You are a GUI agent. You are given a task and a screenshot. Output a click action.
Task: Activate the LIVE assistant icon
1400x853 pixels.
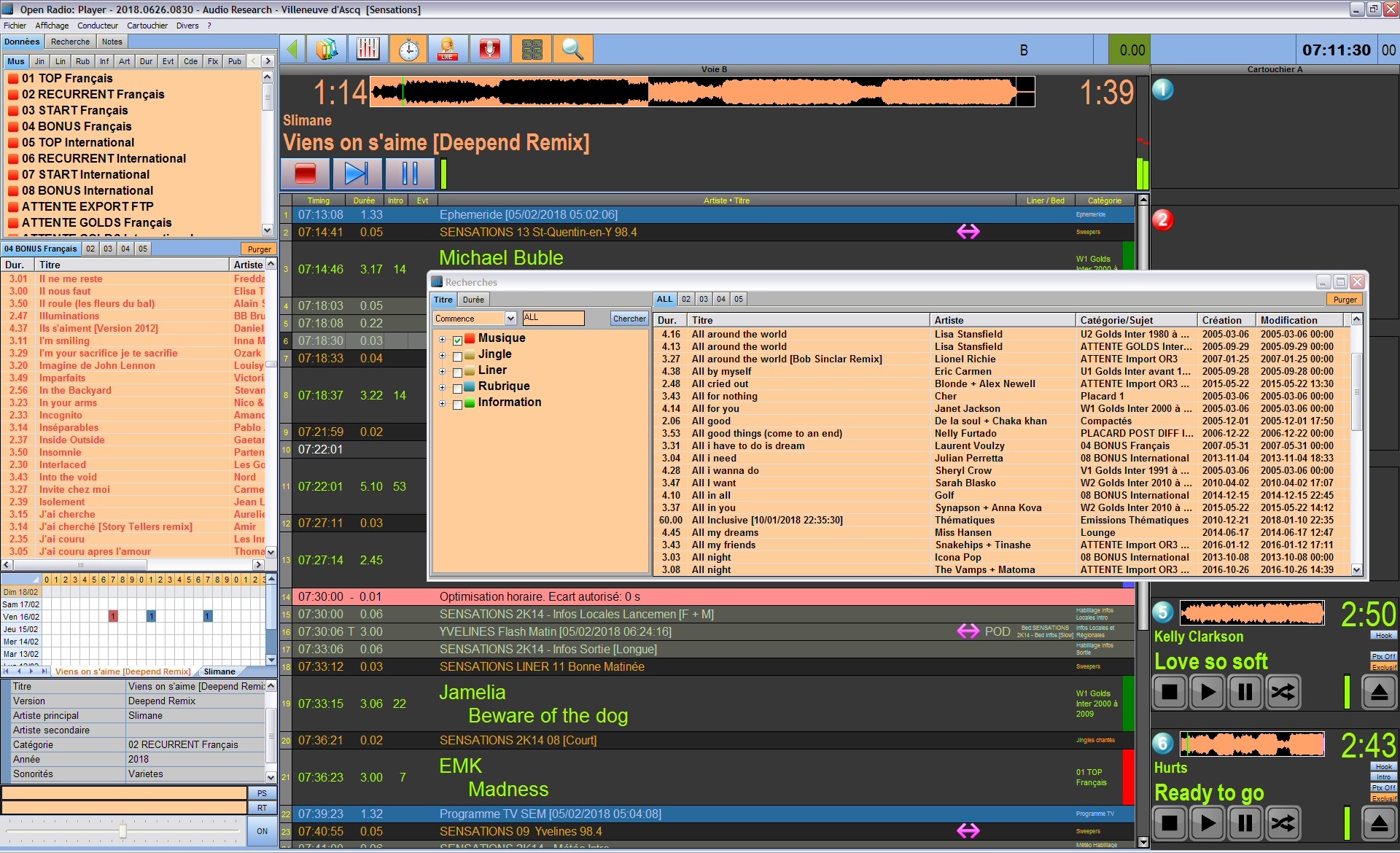point(448,49)
